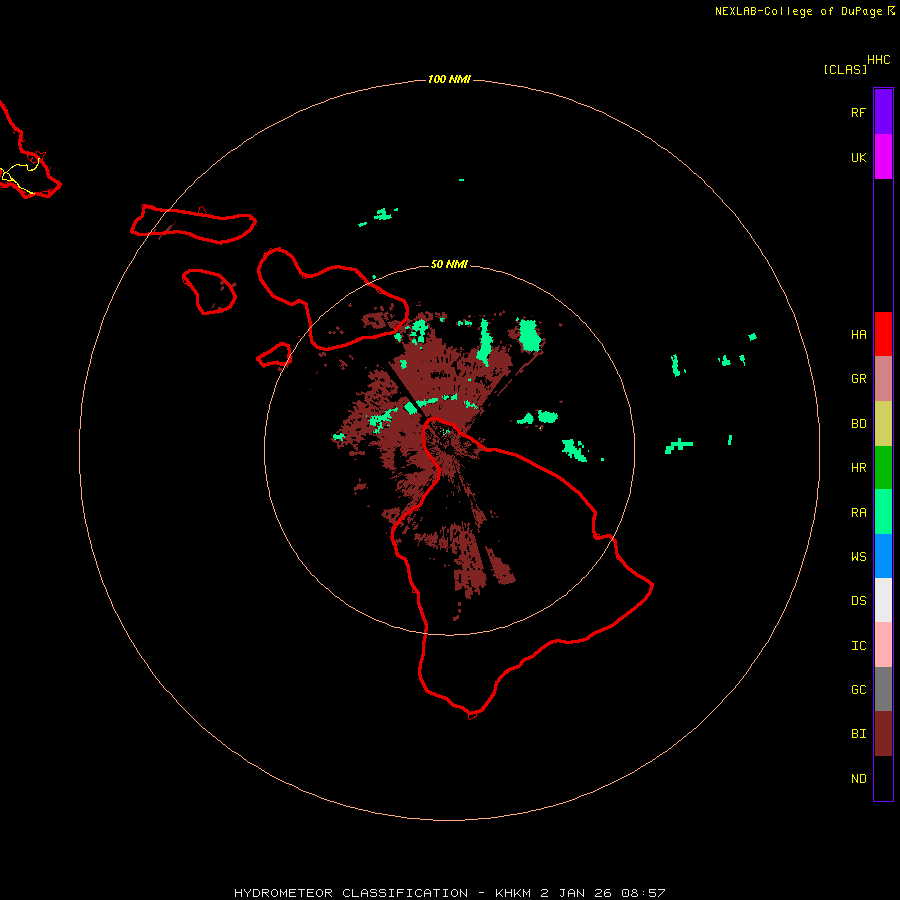Click the HA red legend swatch
The height and width of the screenshot is (900, 900).
883,334
